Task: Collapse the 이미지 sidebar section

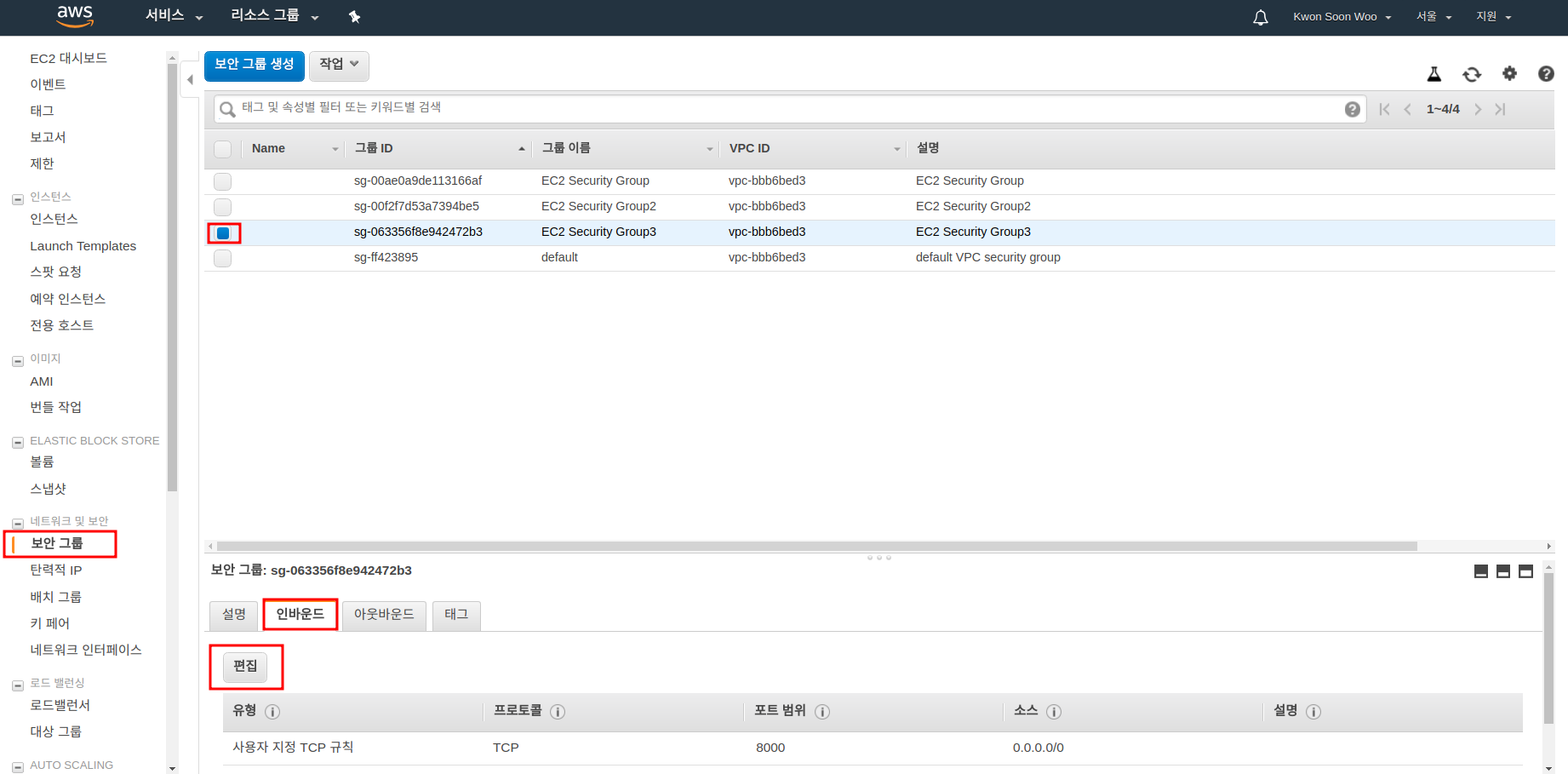Action: (x=17, y=361)
